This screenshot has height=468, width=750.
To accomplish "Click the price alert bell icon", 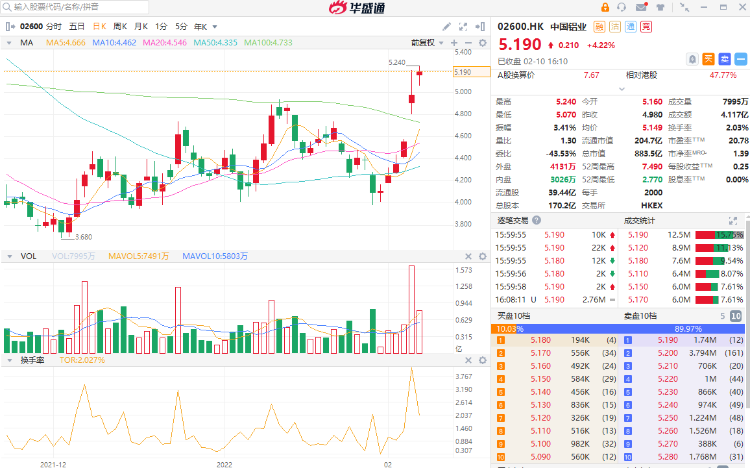I will 692,59.
